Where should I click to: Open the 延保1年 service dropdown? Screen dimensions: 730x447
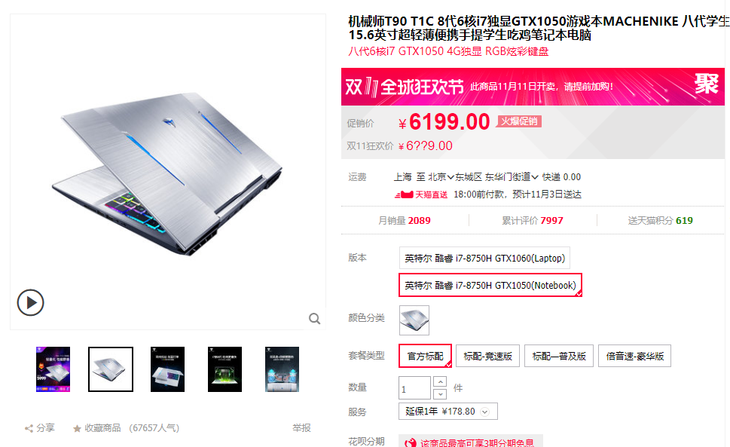(x=448, y=411)
